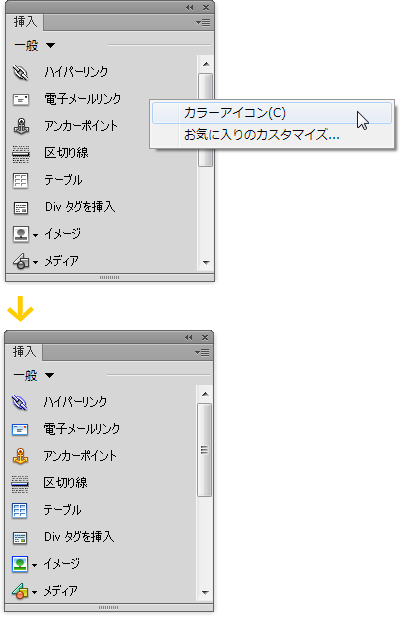Select the grayscale horizontal rule icon for 区切り線

pos(21,154)
